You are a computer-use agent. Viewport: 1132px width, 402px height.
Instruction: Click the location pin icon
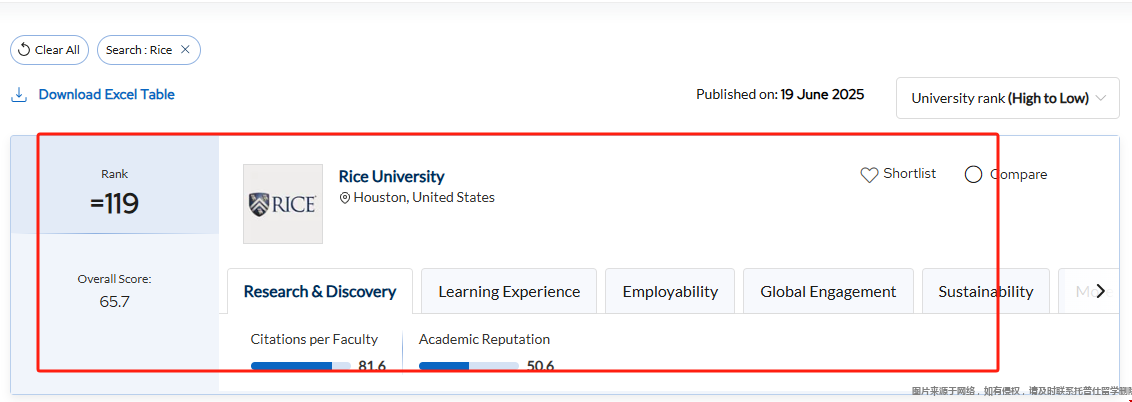coord(345,198)
